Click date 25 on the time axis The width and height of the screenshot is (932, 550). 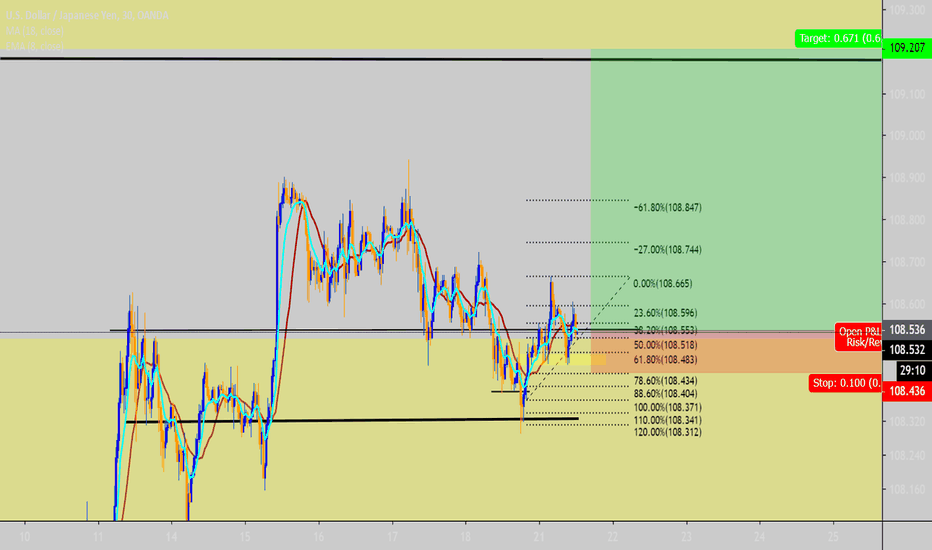833,537
